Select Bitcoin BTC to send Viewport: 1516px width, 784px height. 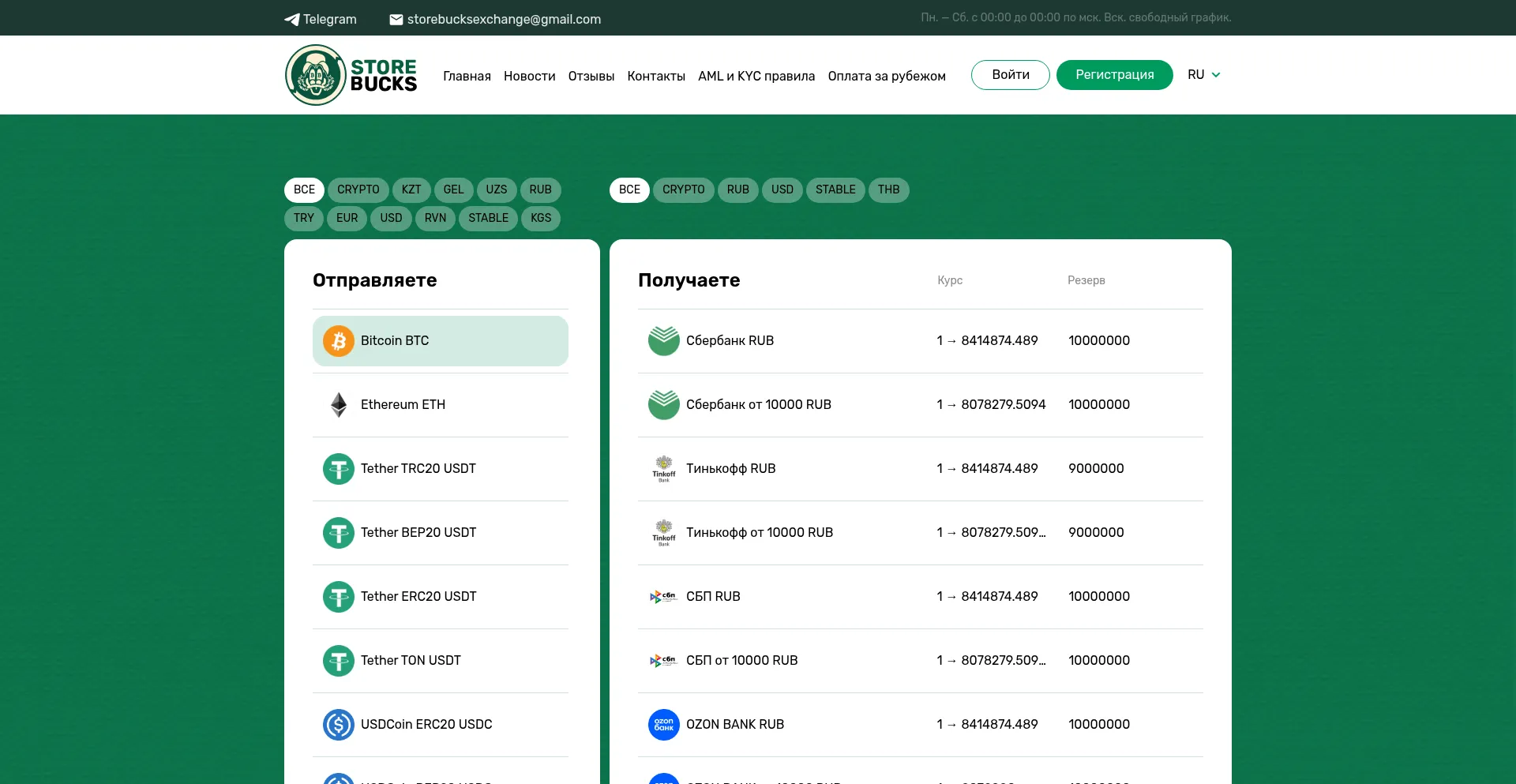pyautogui.click(x=441, y=341)
